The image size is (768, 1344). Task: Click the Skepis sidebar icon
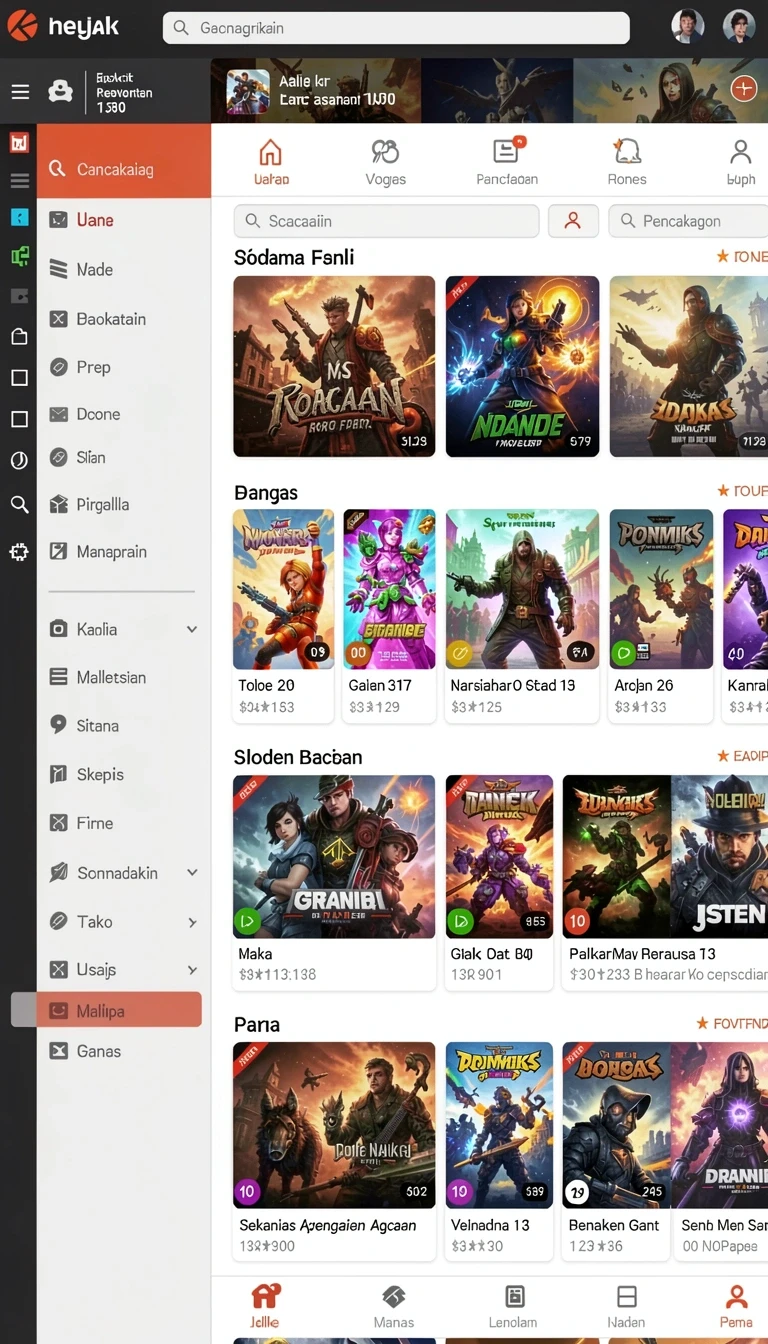[59, 774]
